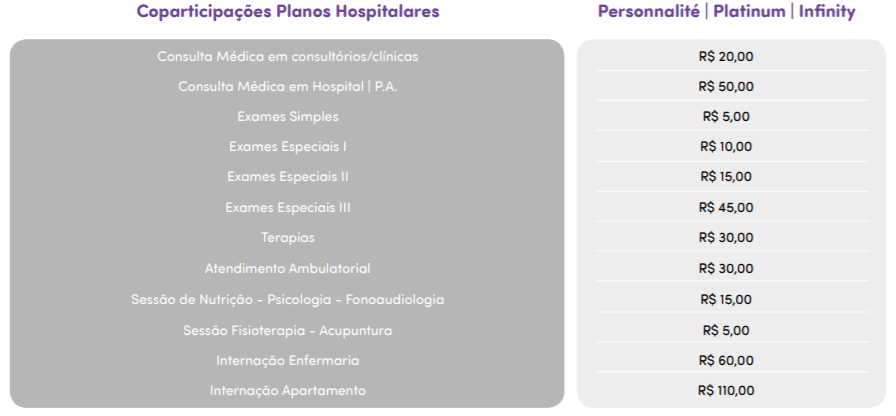The image size is (896, 416).
Task: Click the Internação Apartamento label
Action: 287,390
